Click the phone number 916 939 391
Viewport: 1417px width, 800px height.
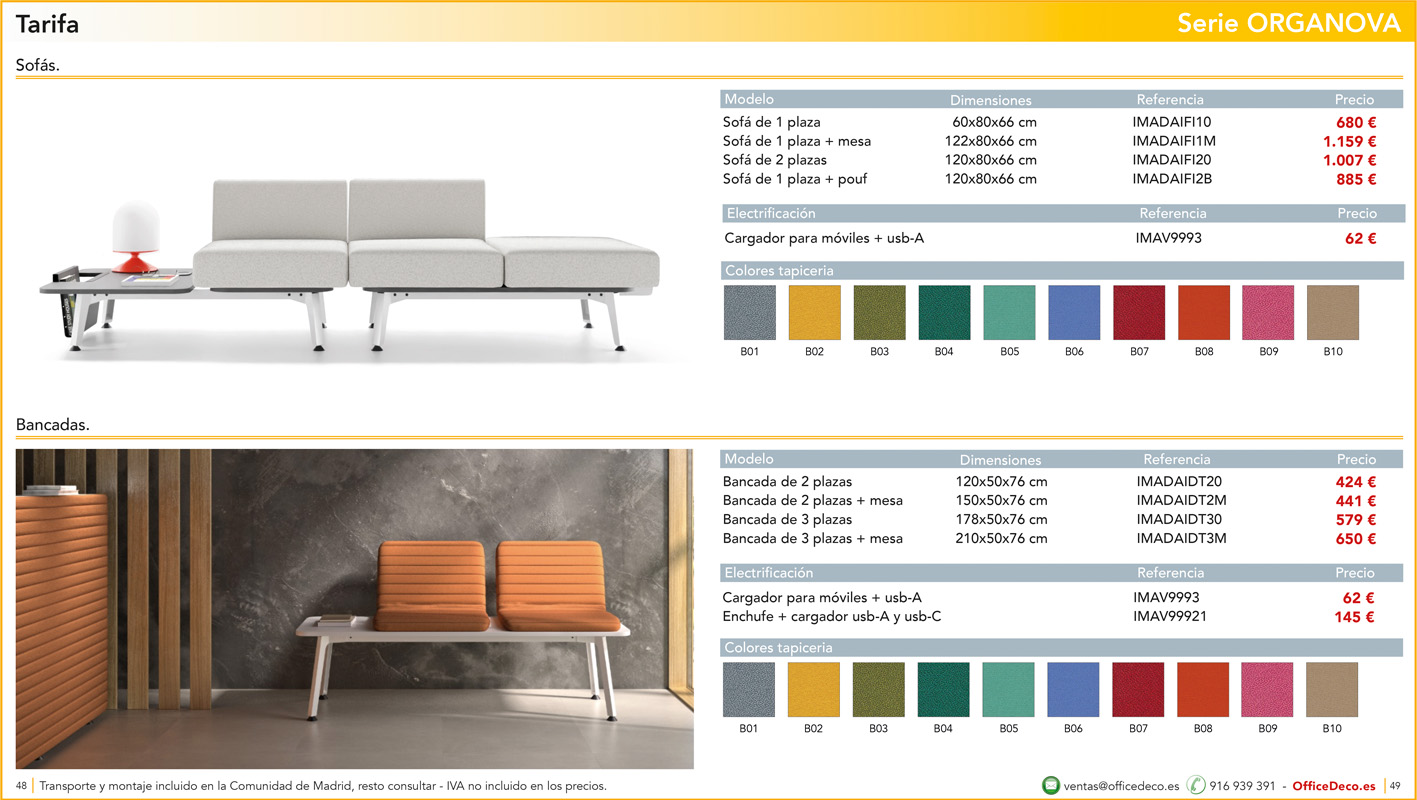click(x=1242, y=786)
